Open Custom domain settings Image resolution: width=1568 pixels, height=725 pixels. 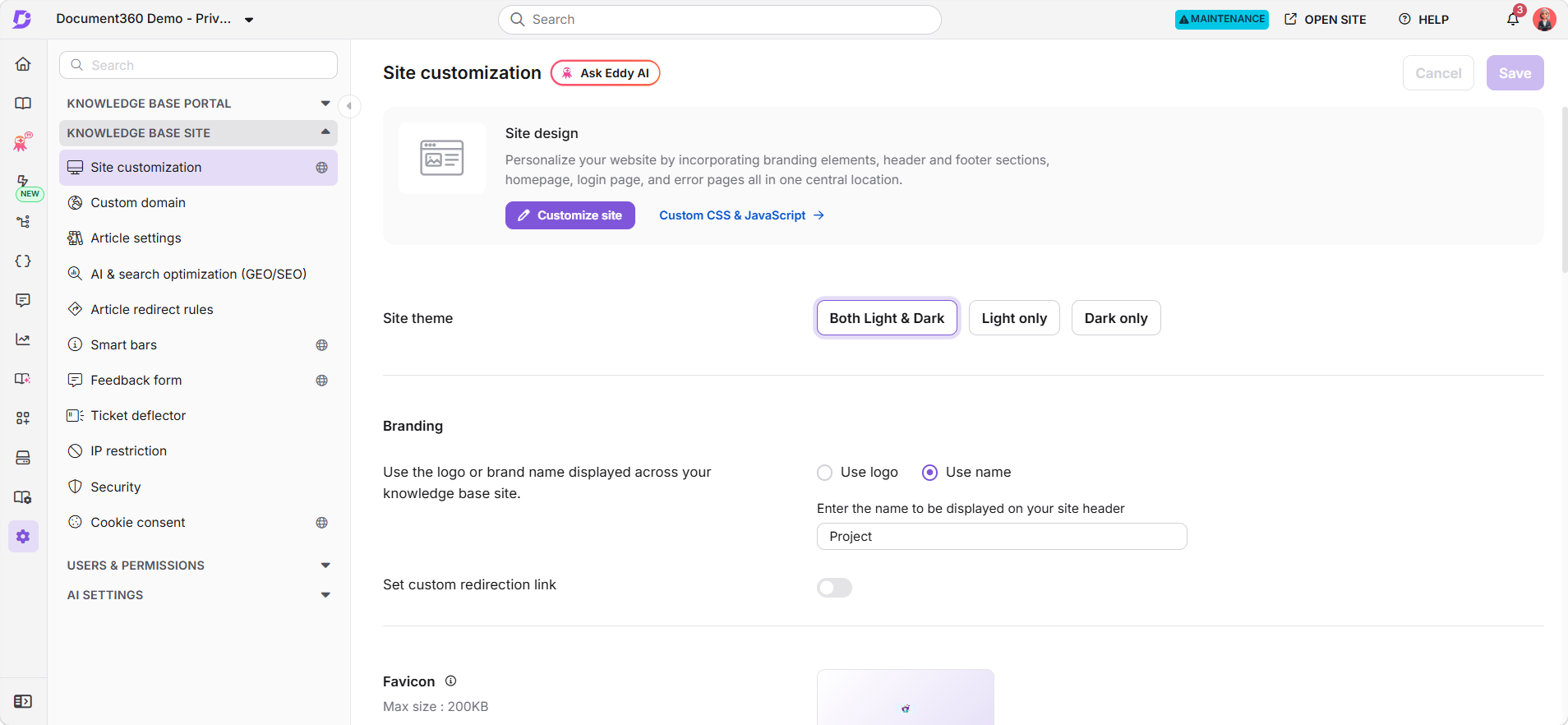pyautogui.click(x=198, y=203)
